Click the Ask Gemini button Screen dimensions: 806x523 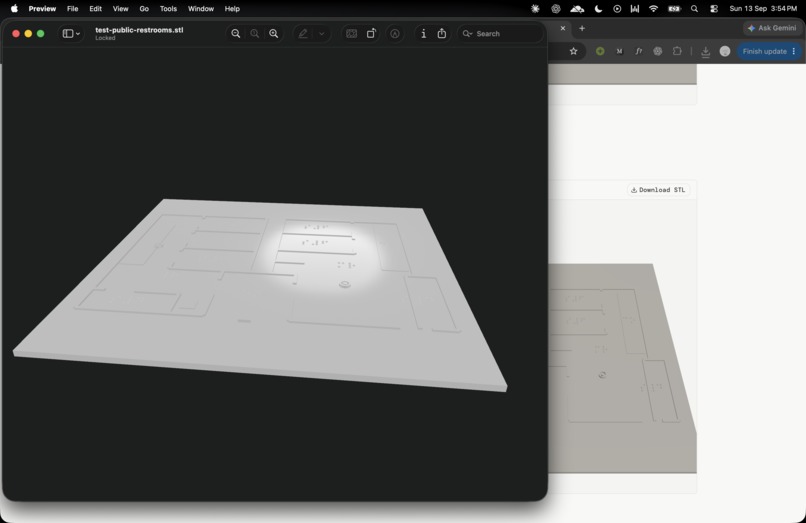[773, 28]
